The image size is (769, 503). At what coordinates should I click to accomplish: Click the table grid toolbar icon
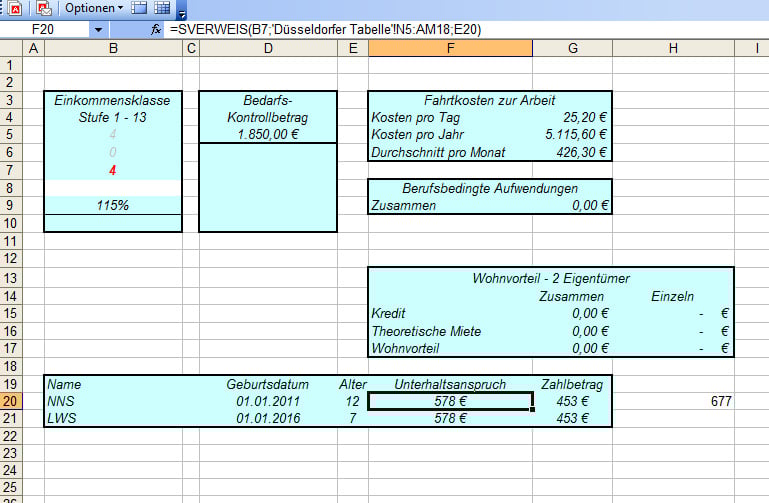point(162,8)
